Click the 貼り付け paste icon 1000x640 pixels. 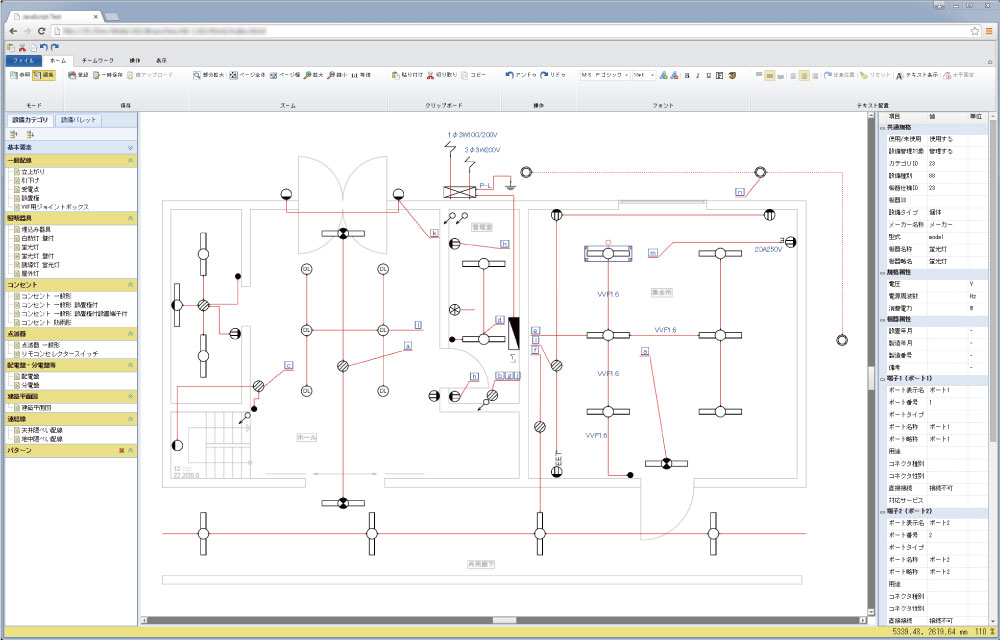396,75
